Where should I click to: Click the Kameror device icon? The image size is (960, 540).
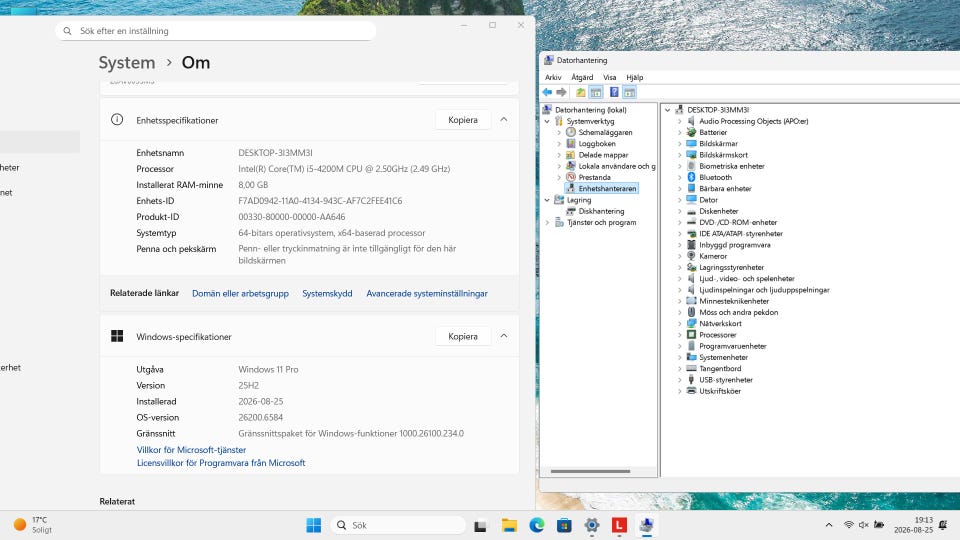click(x=691, y=256)
